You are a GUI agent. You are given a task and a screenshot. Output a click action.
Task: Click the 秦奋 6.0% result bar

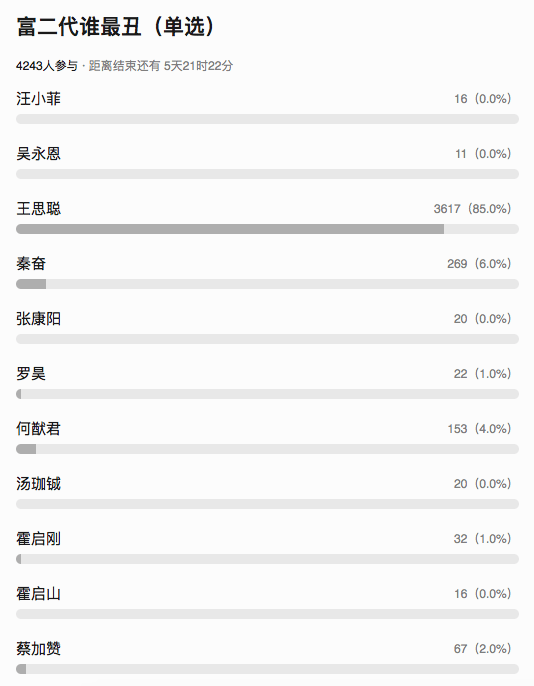[x=267, y=284]
